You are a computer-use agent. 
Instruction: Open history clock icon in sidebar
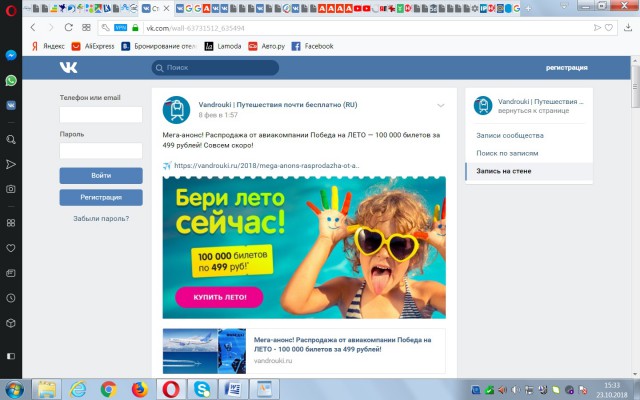11,298
